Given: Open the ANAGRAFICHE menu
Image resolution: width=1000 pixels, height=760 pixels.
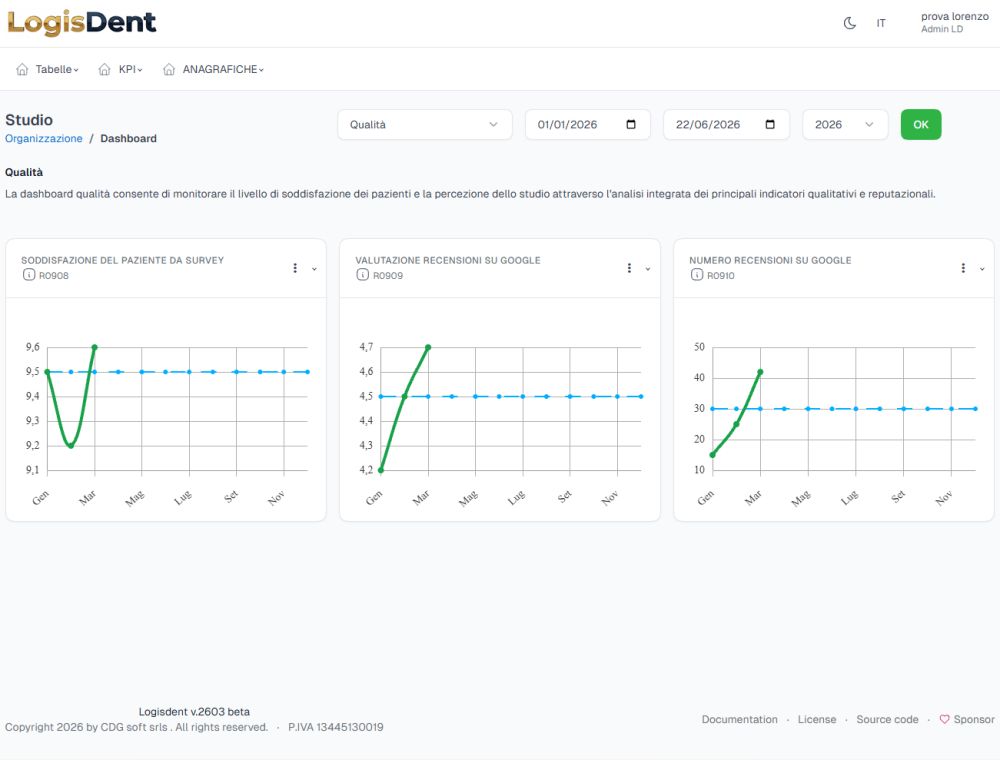Looking at the screenshot, I should 223,69.
